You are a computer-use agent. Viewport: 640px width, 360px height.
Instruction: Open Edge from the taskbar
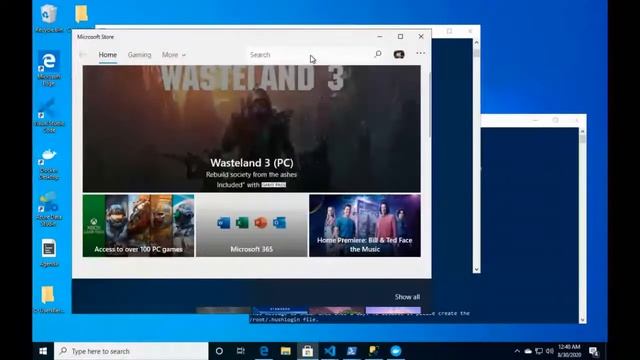point(264,351)
